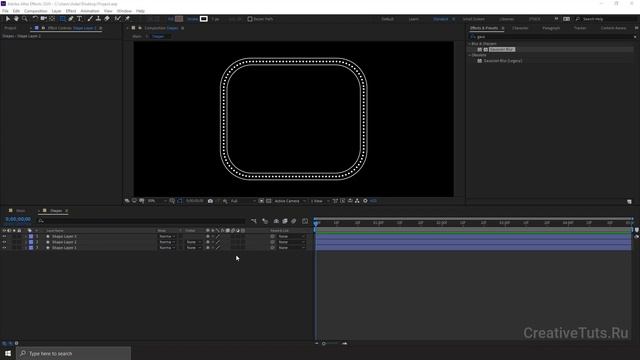Toggle pixel aspect ratio correction in viewer
Image resolution: width=640 pixels, height=360 pixels.
click(x=335, y=201)
